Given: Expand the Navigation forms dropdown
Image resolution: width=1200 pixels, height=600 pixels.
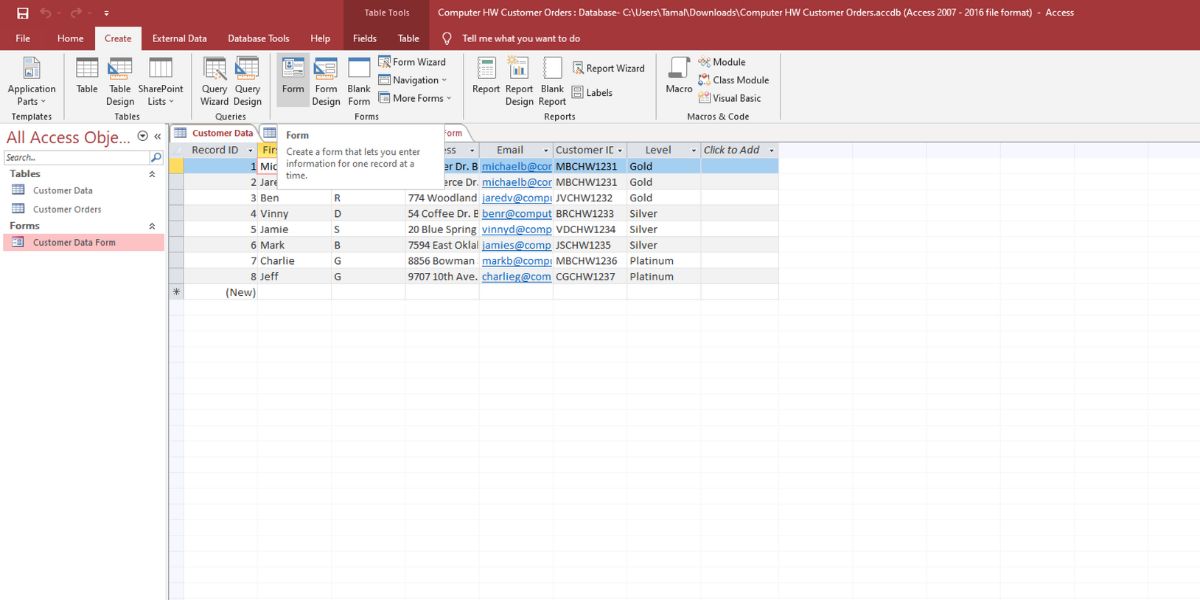Looking at the screenshot, I should tap(413, 80).
